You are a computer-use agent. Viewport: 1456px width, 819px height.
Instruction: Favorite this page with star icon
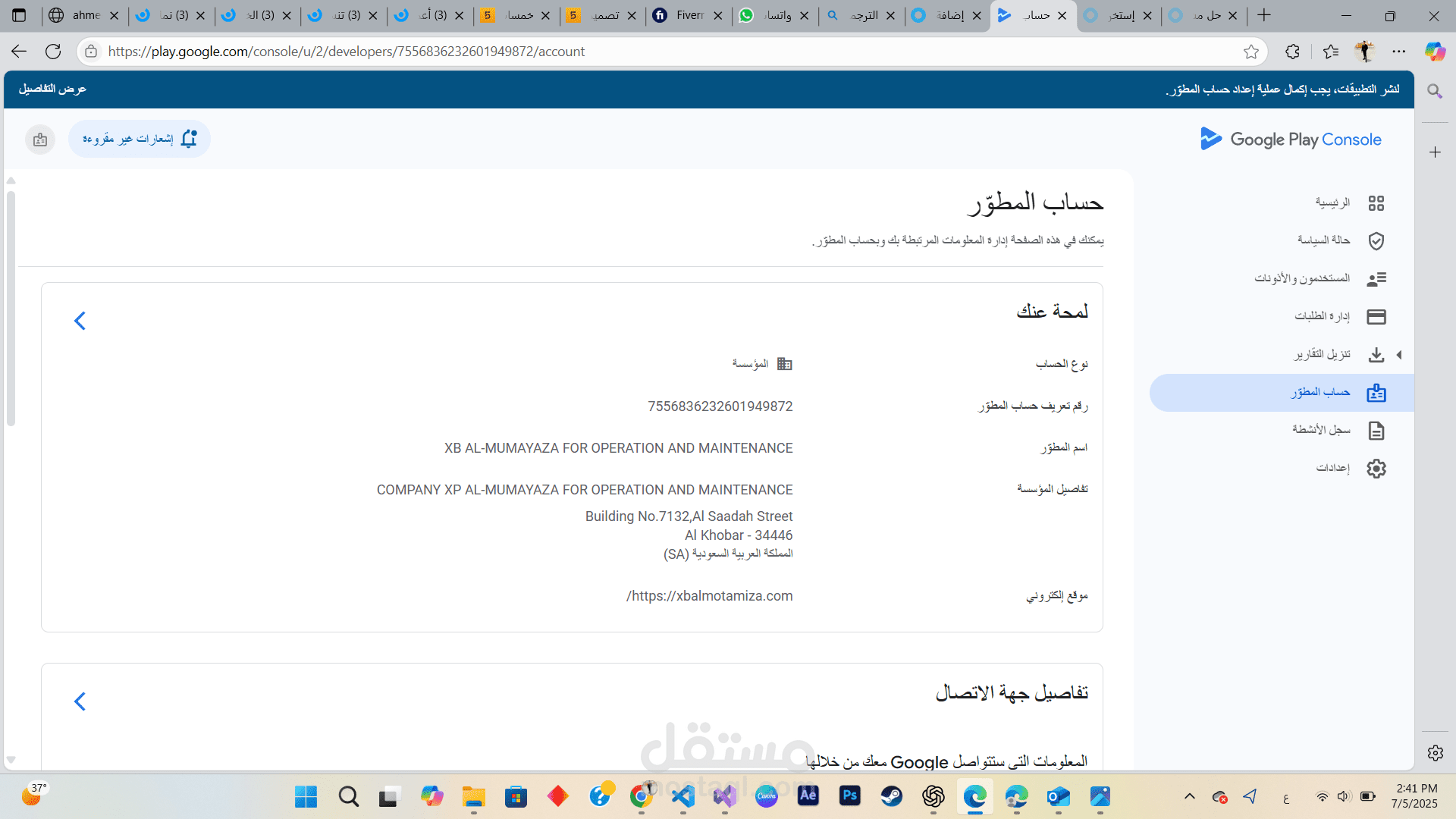tap(1250, 52)
